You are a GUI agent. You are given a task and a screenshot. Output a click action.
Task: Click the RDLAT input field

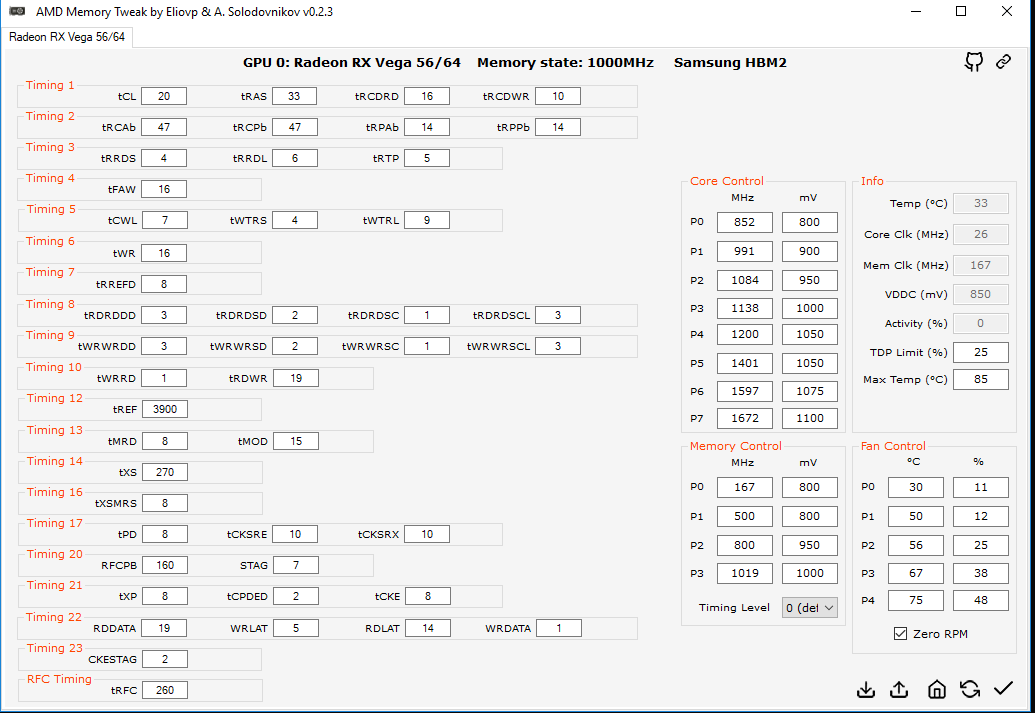[x=428, y=628]
